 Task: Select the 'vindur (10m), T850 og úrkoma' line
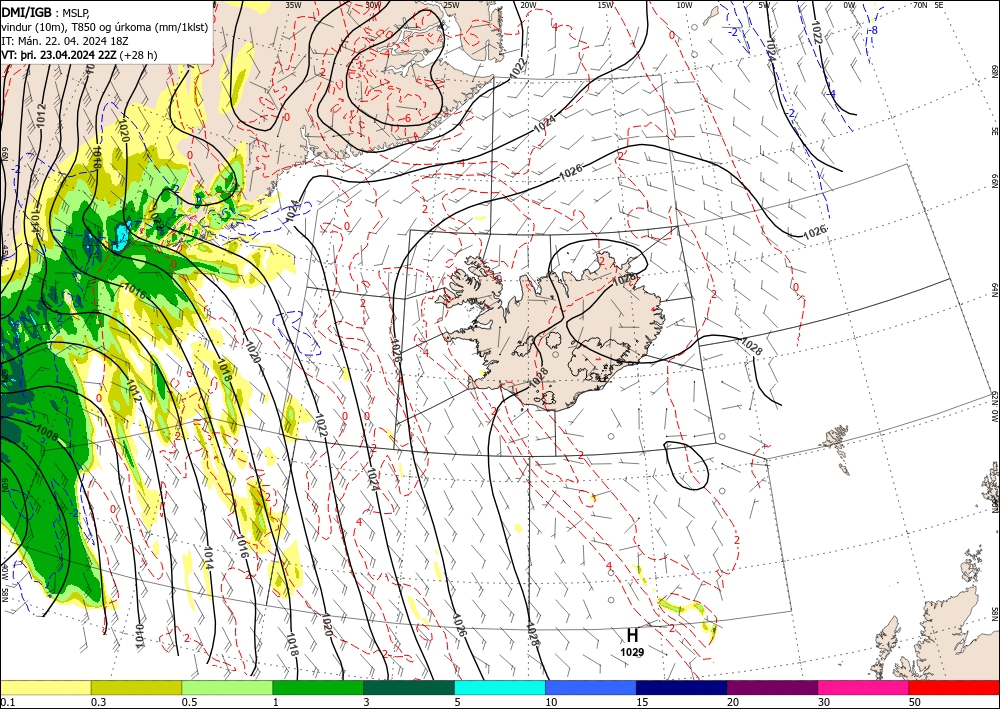pyautogui.click(x=104, y=26)
